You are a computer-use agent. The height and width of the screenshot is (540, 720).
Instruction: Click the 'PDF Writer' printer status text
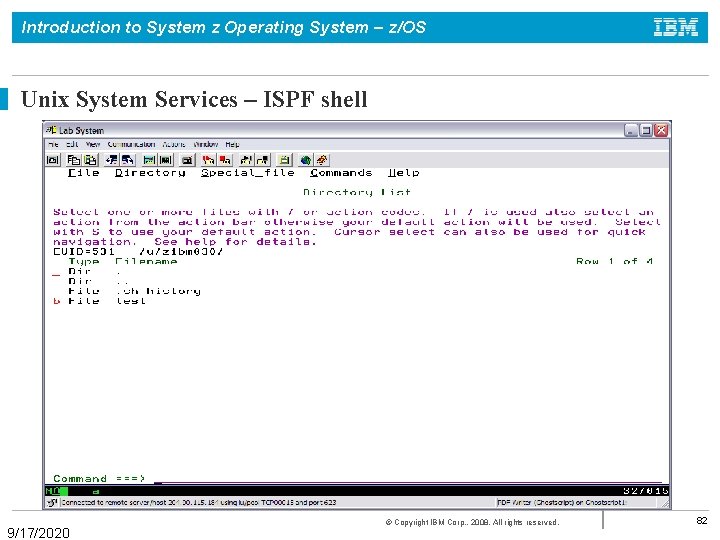pyautogui.click(x=562, y=503)
